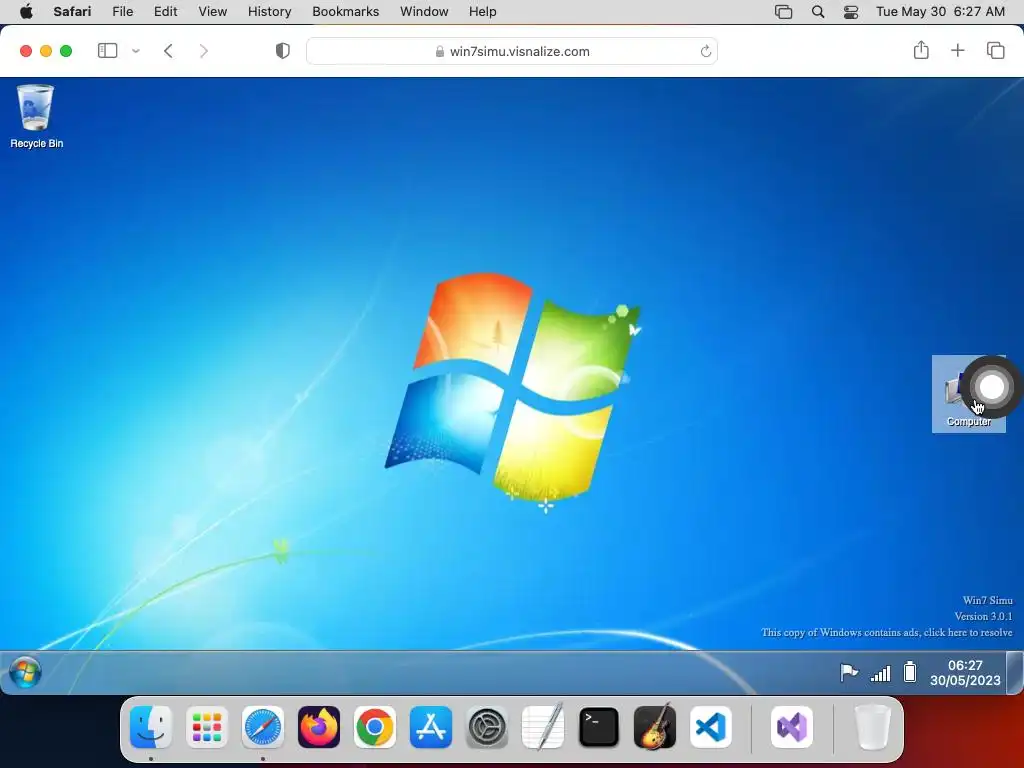Open Control Center
1024x768 pixels.
[850, 12]
